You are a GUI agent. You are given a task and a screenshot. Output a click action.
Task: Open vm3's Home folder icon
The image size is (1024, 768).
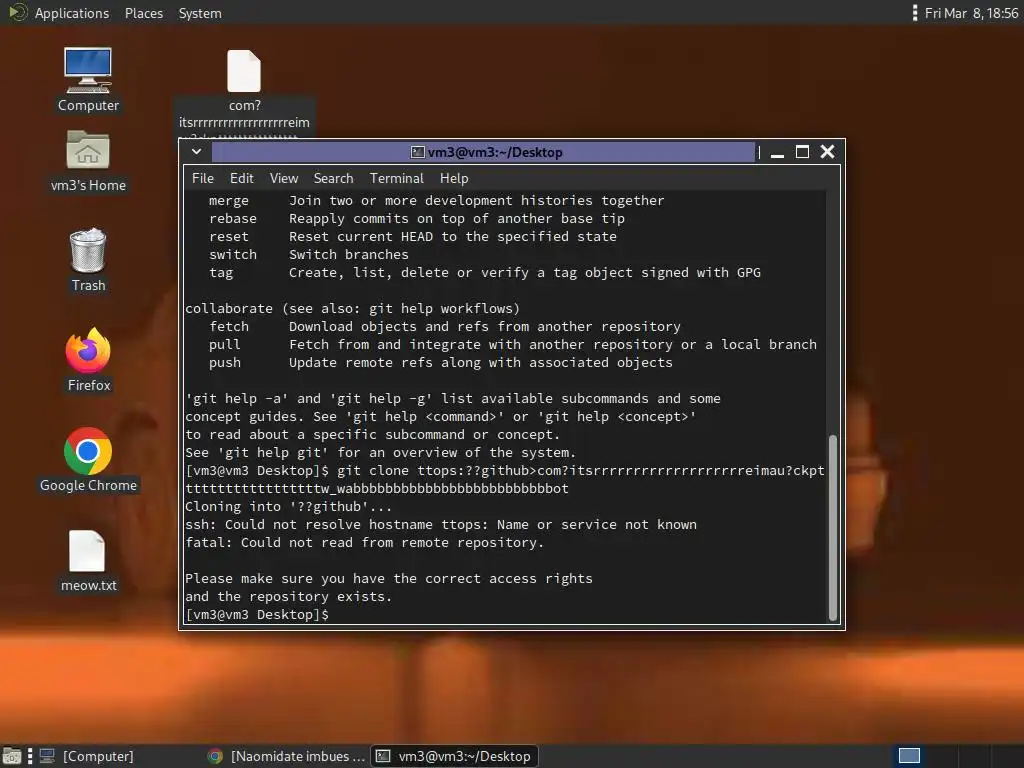tap(88, 161)
